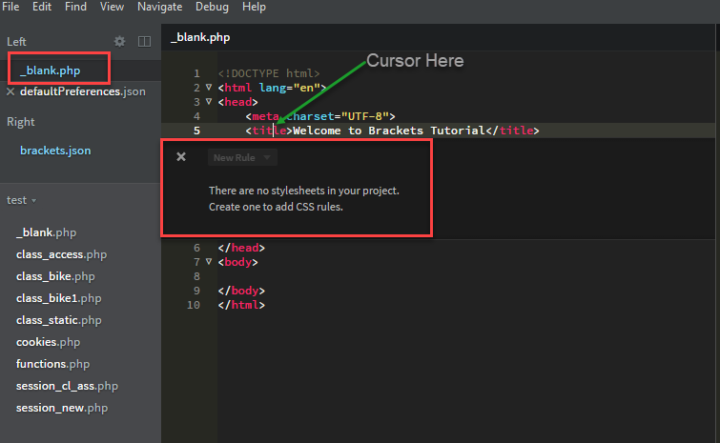Image resolution: width=720 pixels, height=443 pixels.
Task: Open the Edit menu
Action: 42,7
